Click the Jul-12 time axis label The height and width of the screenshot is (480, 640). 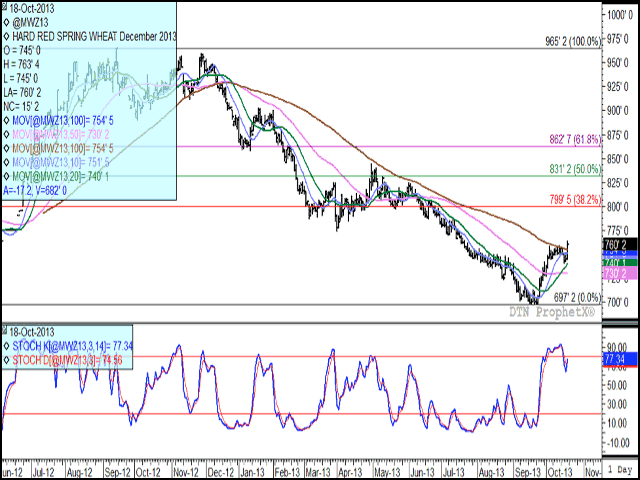[45, 472]
